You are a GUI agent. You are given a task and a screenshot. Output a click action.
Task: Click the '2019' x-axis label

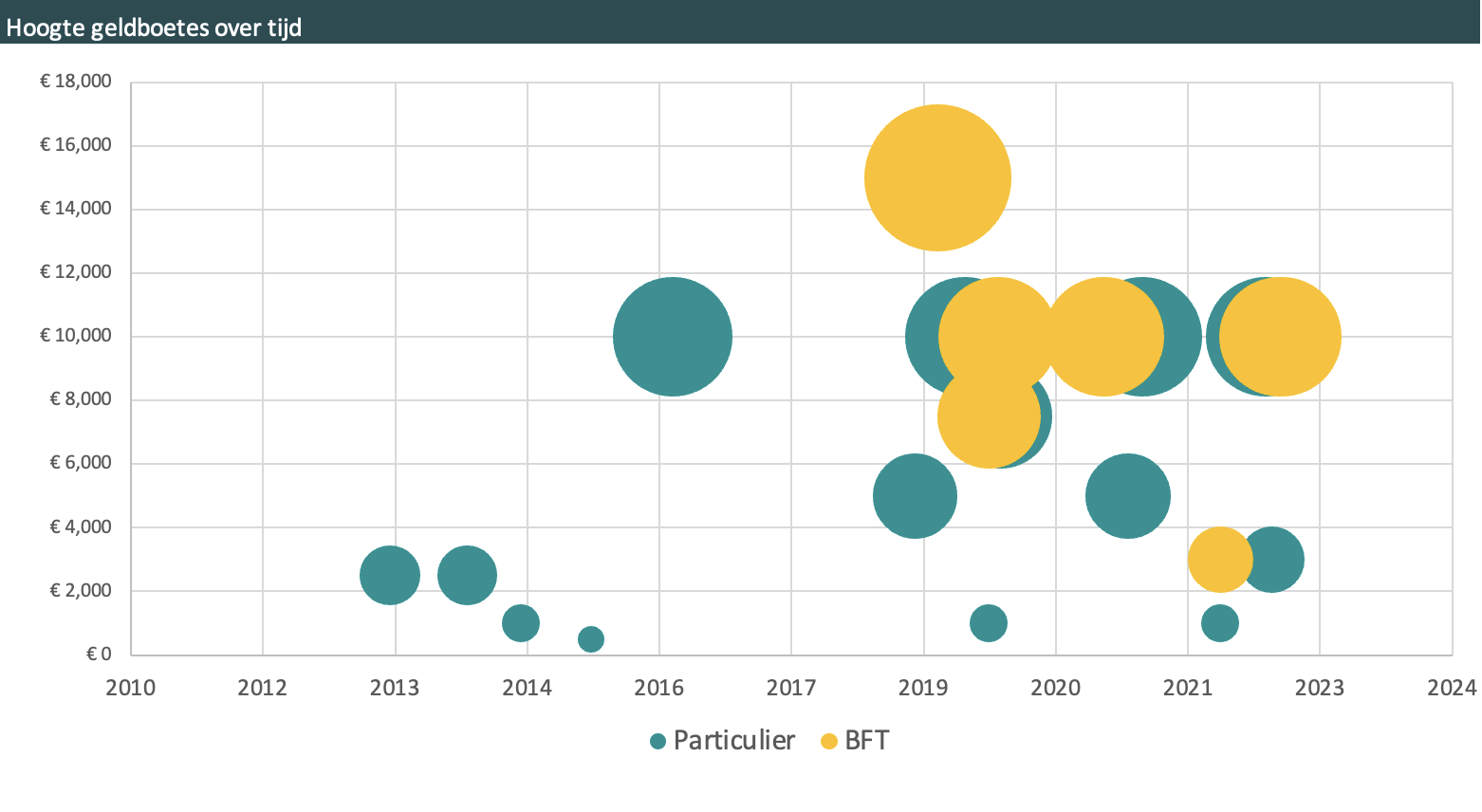point(923,688)
